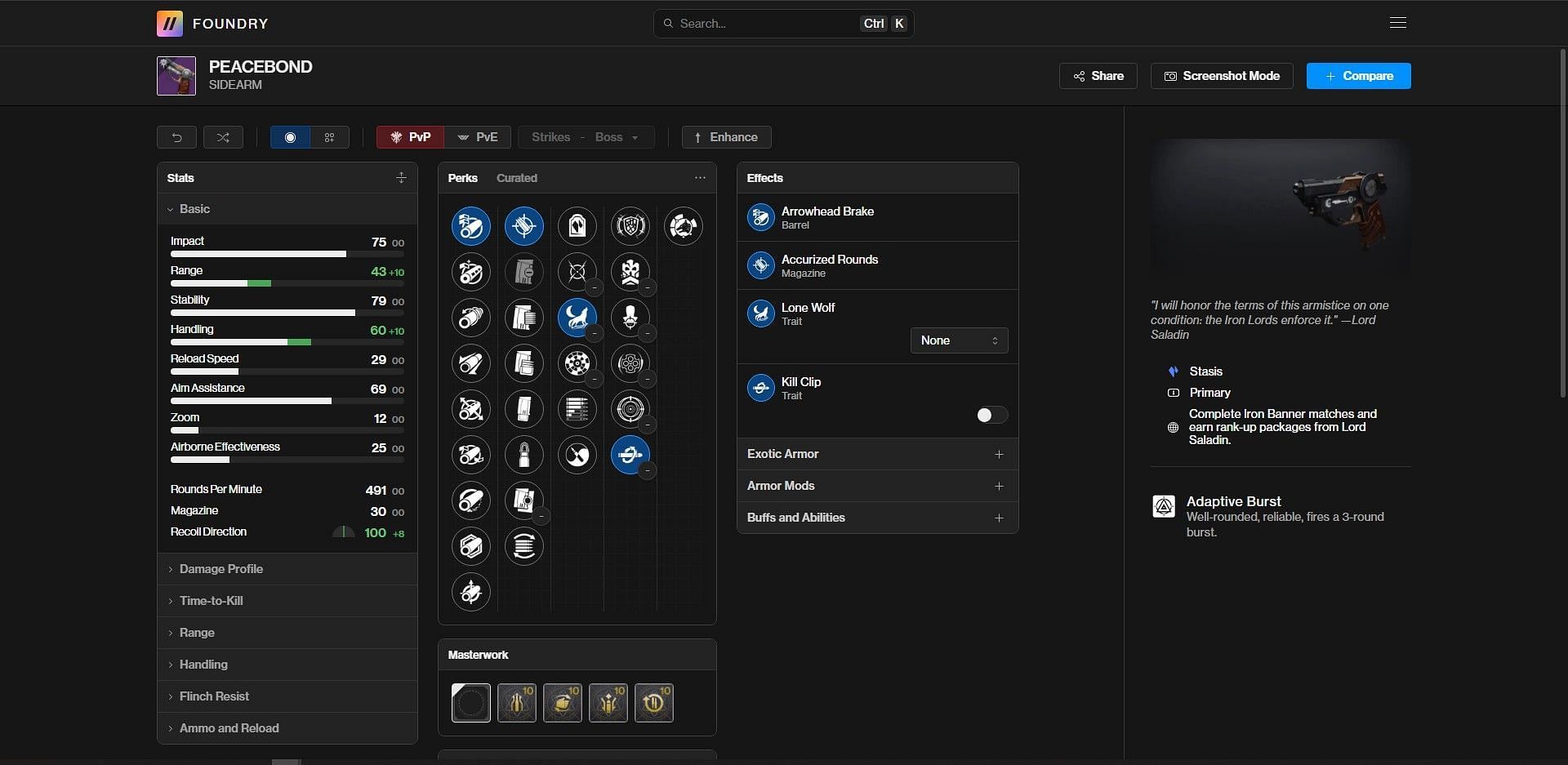1568x765 pixels.
Task: Expand the Time-to-Kill section
Action: pos(287,601)
